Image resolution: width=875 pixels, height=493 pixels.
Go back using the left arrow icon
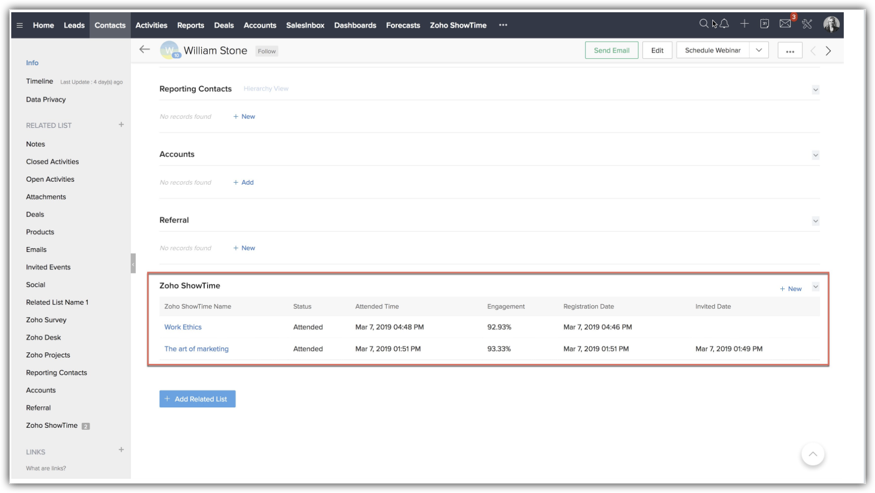pos(145,50)
